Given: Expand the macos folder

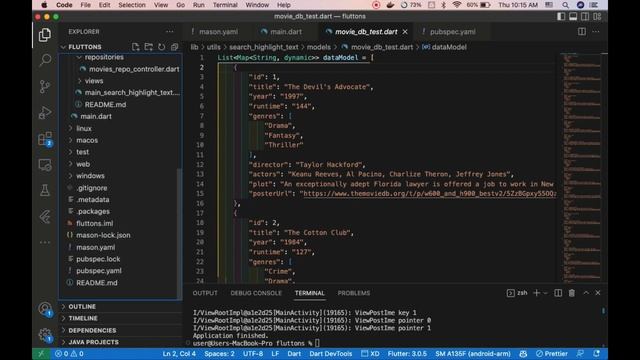Looking at the screenshot, I should point(71,140).
